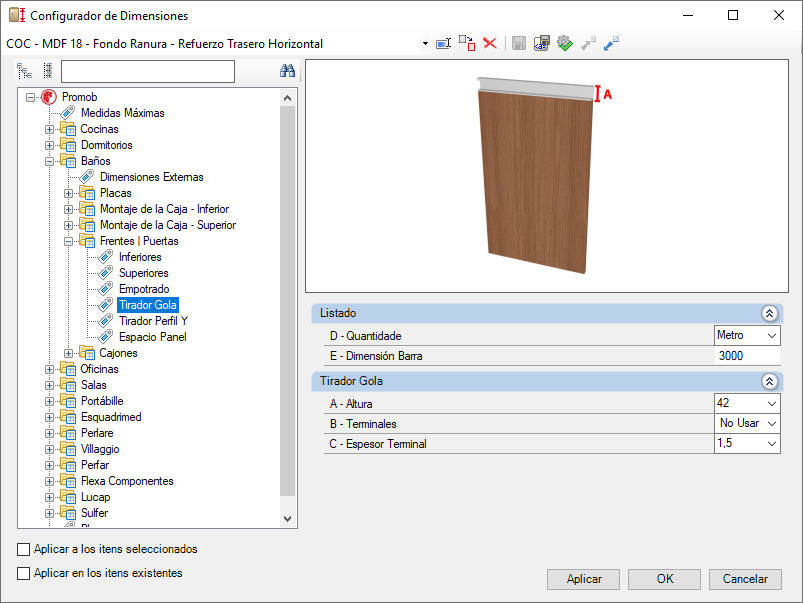Viewport: 803px width, 603px height.
Task: Expand the Portábille node
Action: pyautogui.click(x=50, y=401)
